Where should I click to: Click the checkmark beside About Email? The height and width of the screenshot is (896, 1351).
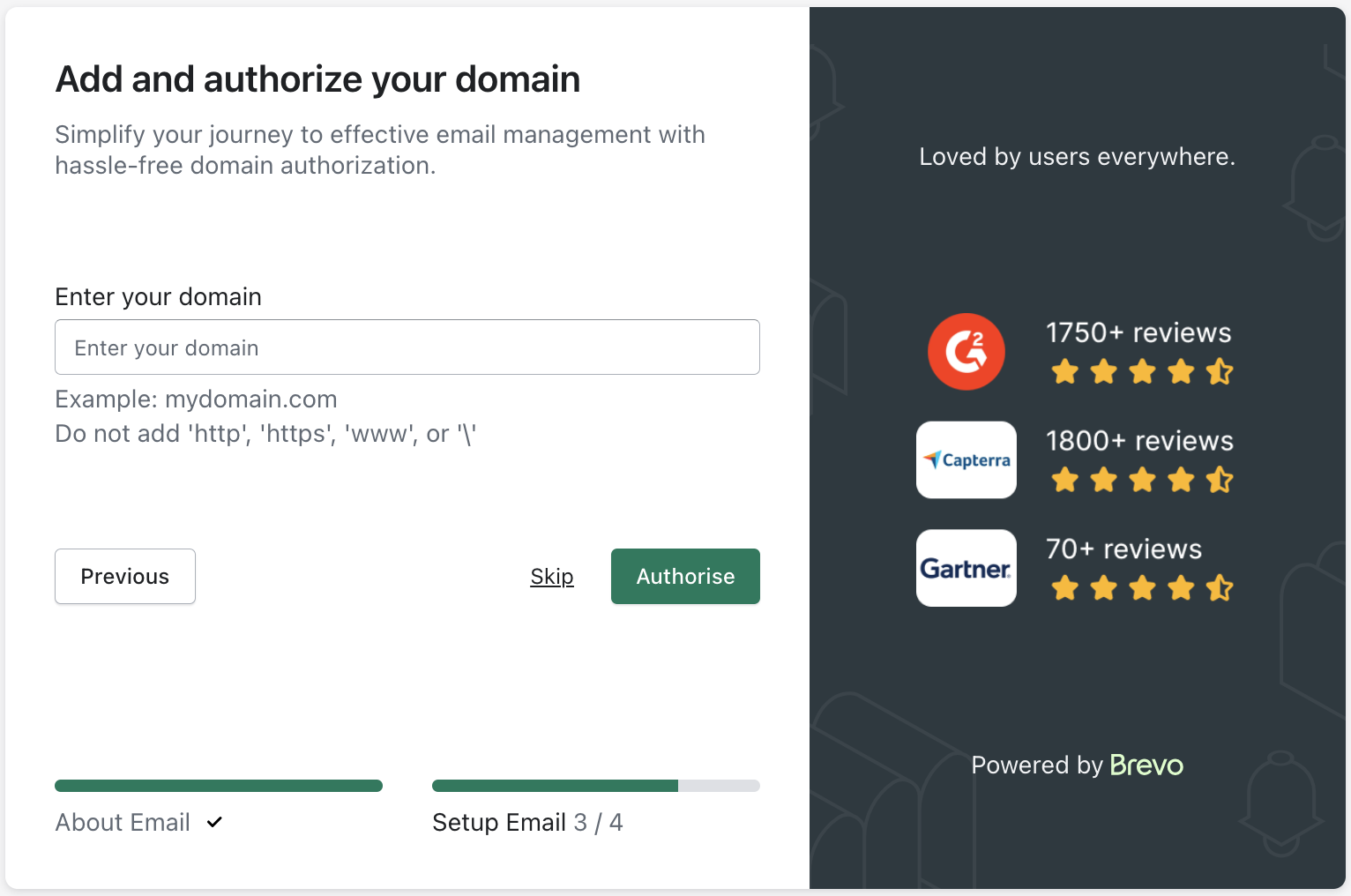click(x=213, y=822)
